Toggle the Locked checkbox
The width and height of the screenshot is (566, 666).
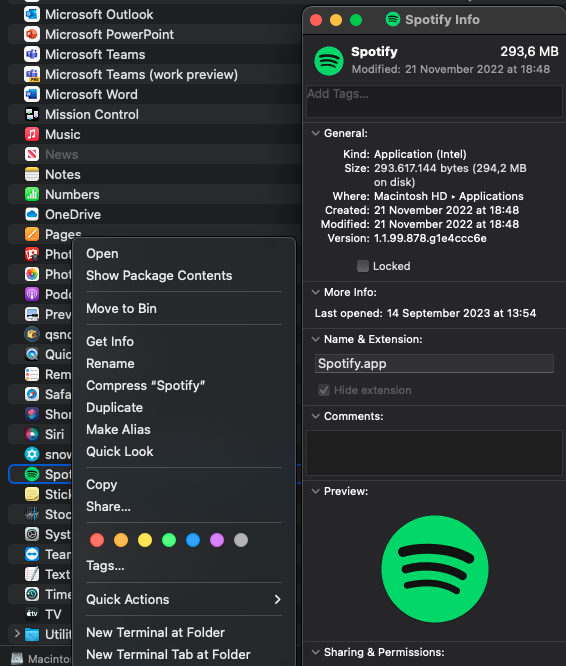363,266
